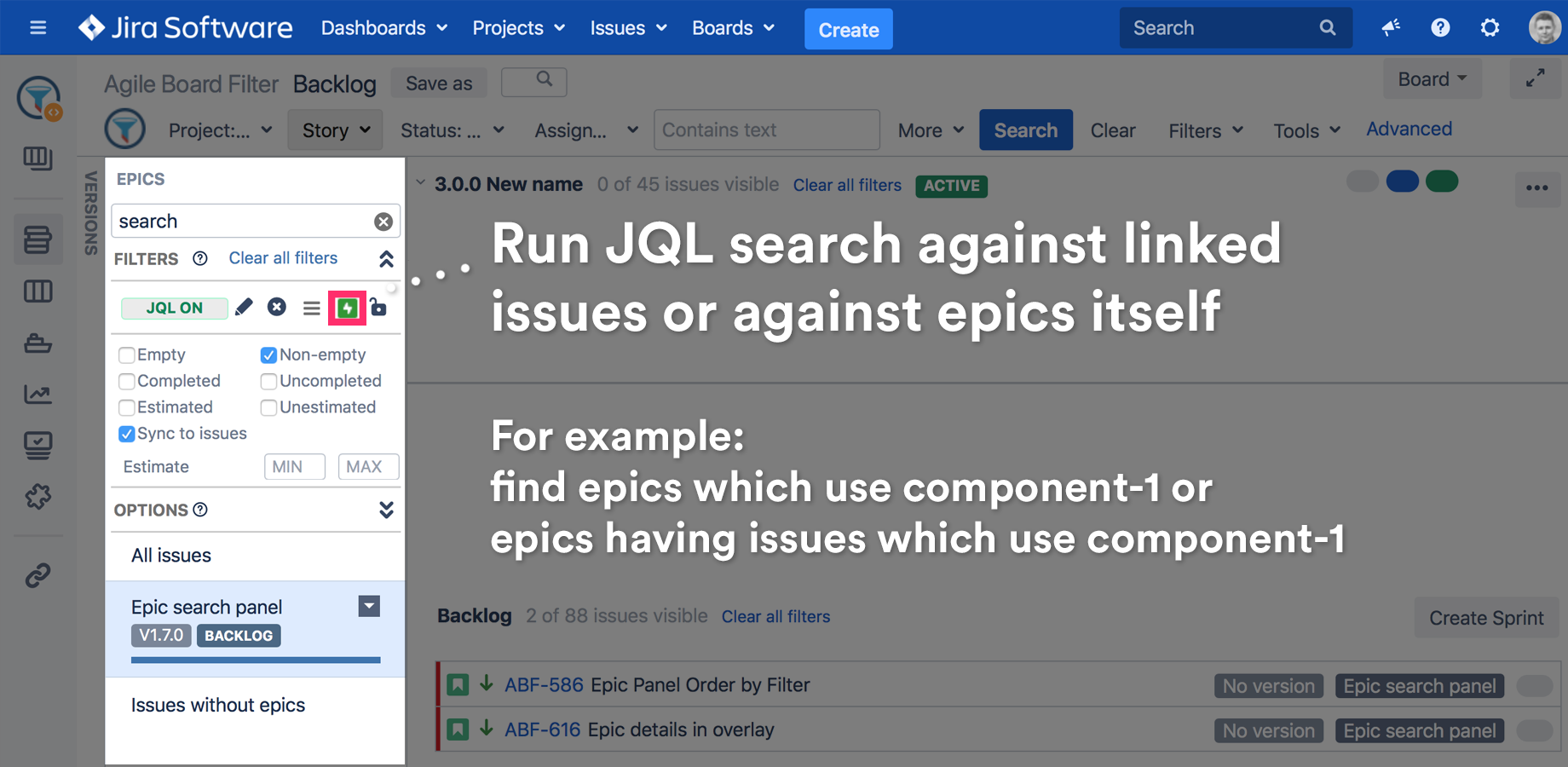The width and height of the screenshot is (1568, 767).
Task: Open the Jira settings gear icon
Action: [1490, 28]
